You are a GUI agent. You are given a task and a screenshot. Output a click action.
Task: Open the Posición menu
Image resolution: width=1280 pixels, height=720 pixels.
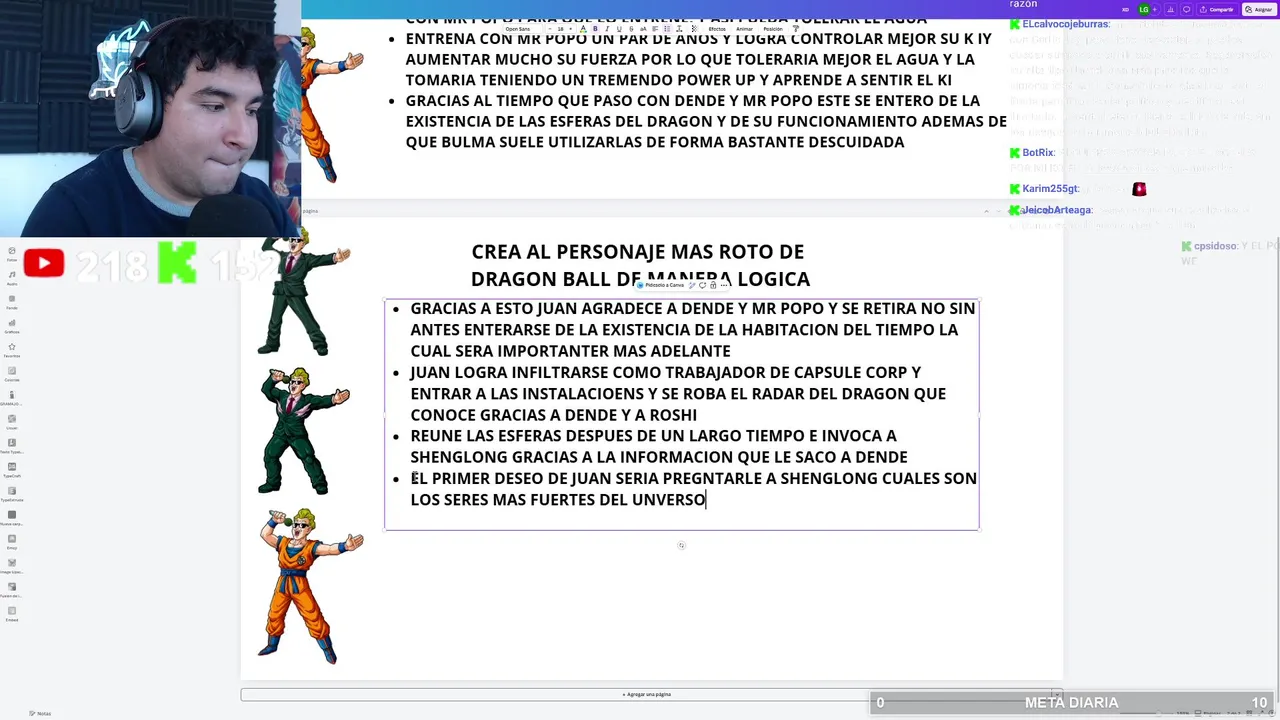pos(773,29)
